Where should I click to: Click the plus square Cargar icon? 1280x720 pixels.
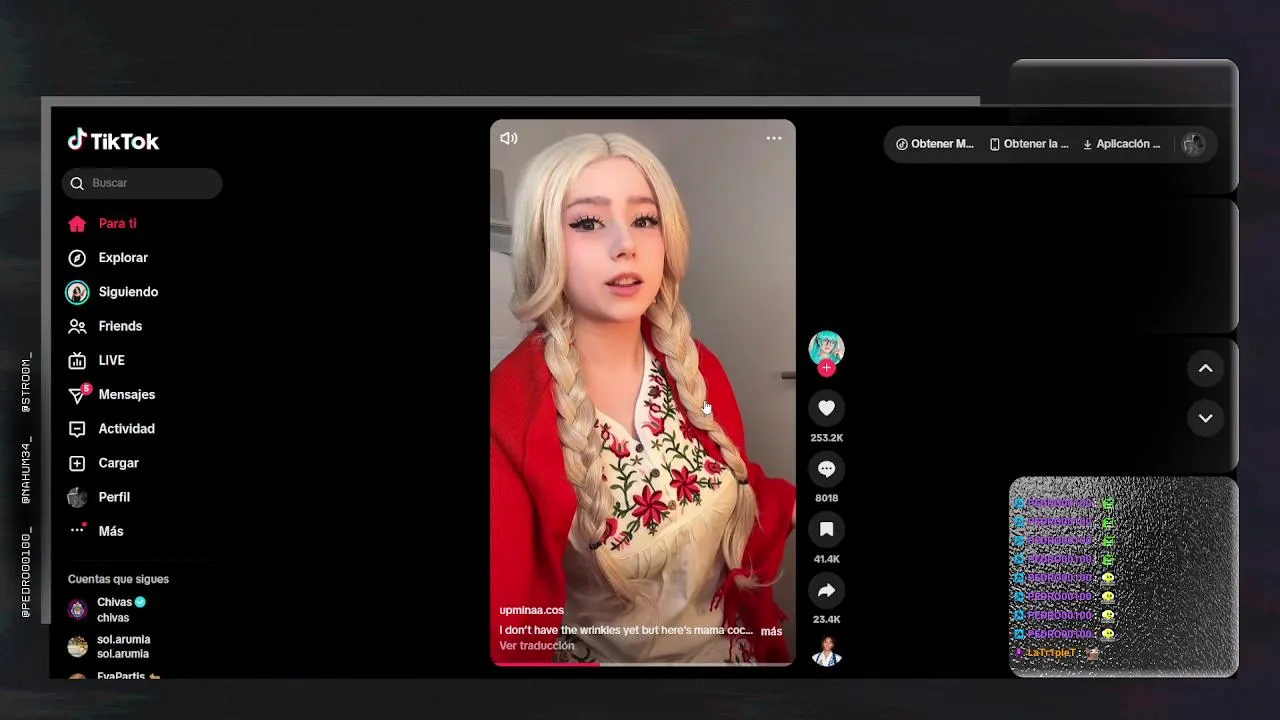click(77, 463)
